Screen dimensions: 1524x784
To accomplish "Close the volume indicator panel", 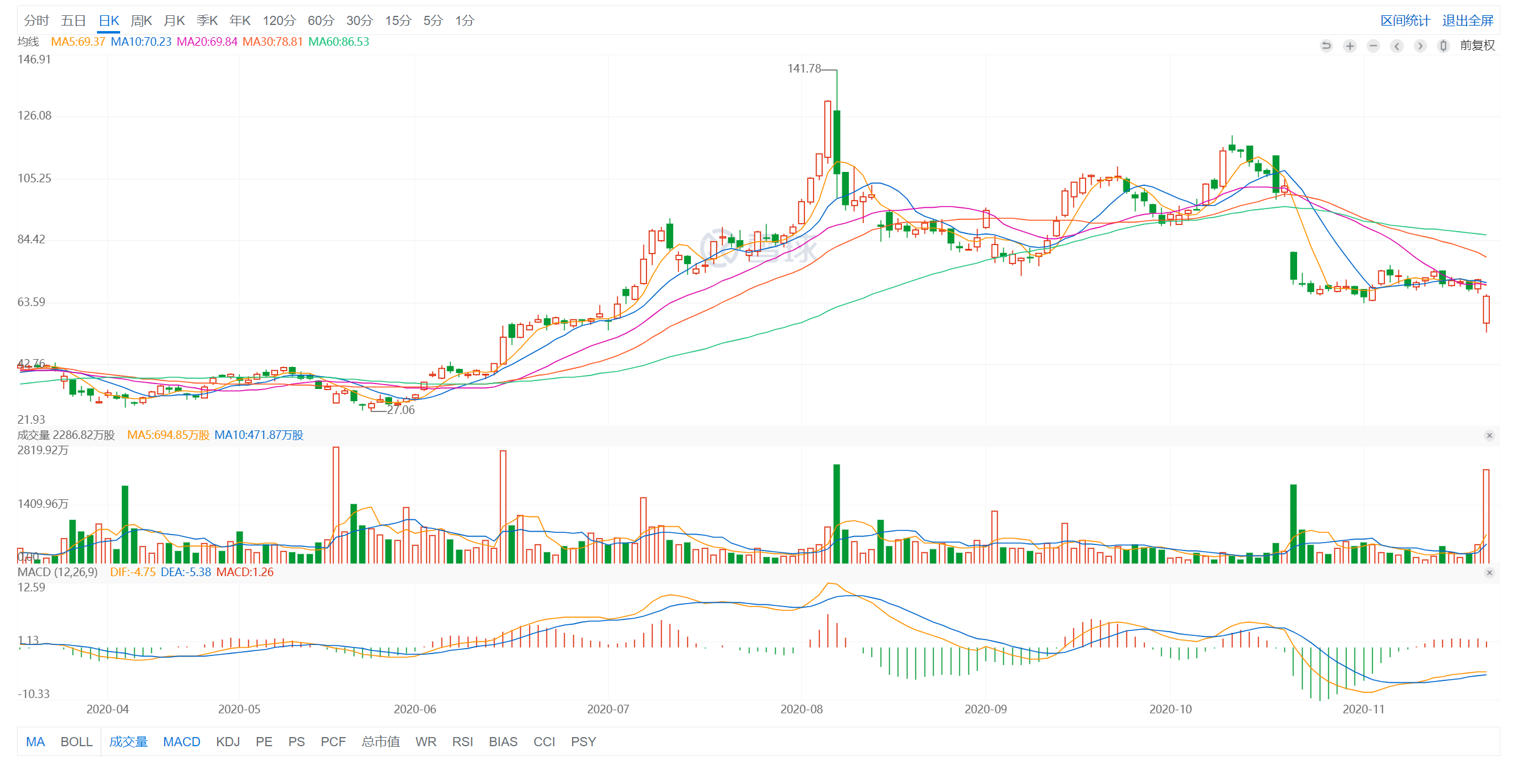I will click(x=1489, y=435).
